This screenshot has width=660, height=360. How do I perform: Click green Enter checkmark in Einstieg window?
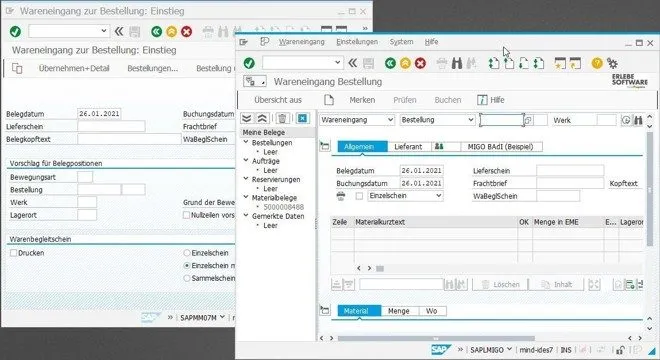tap(16, 32)
